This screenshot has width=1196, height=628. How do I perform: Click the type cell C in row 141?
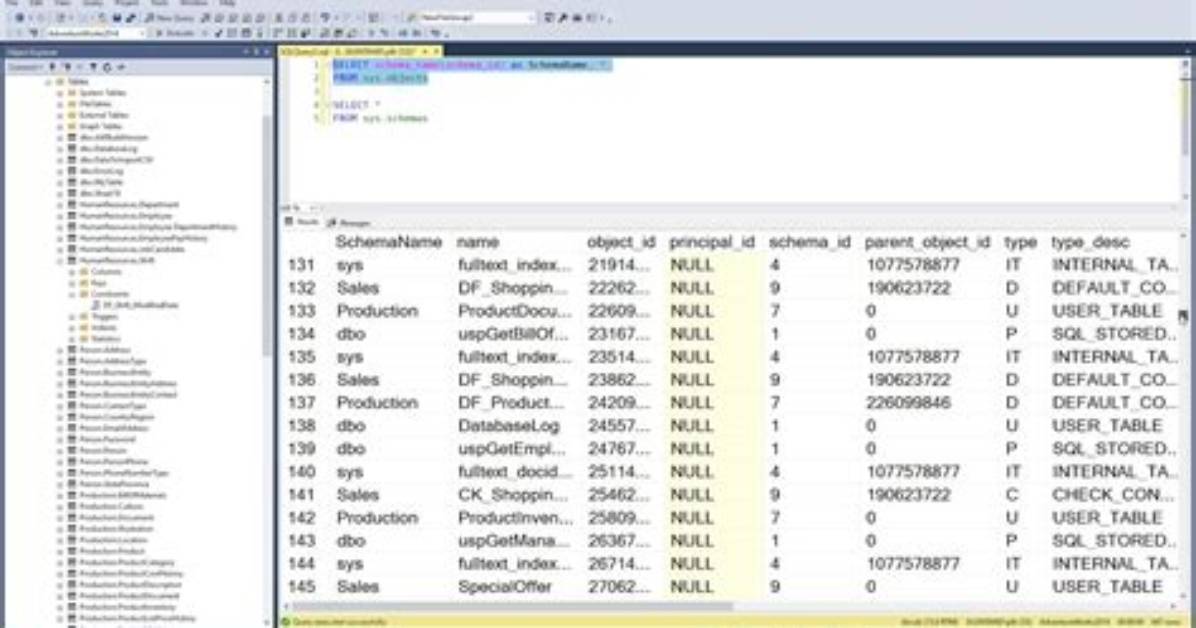click(x=1012, y=494)
